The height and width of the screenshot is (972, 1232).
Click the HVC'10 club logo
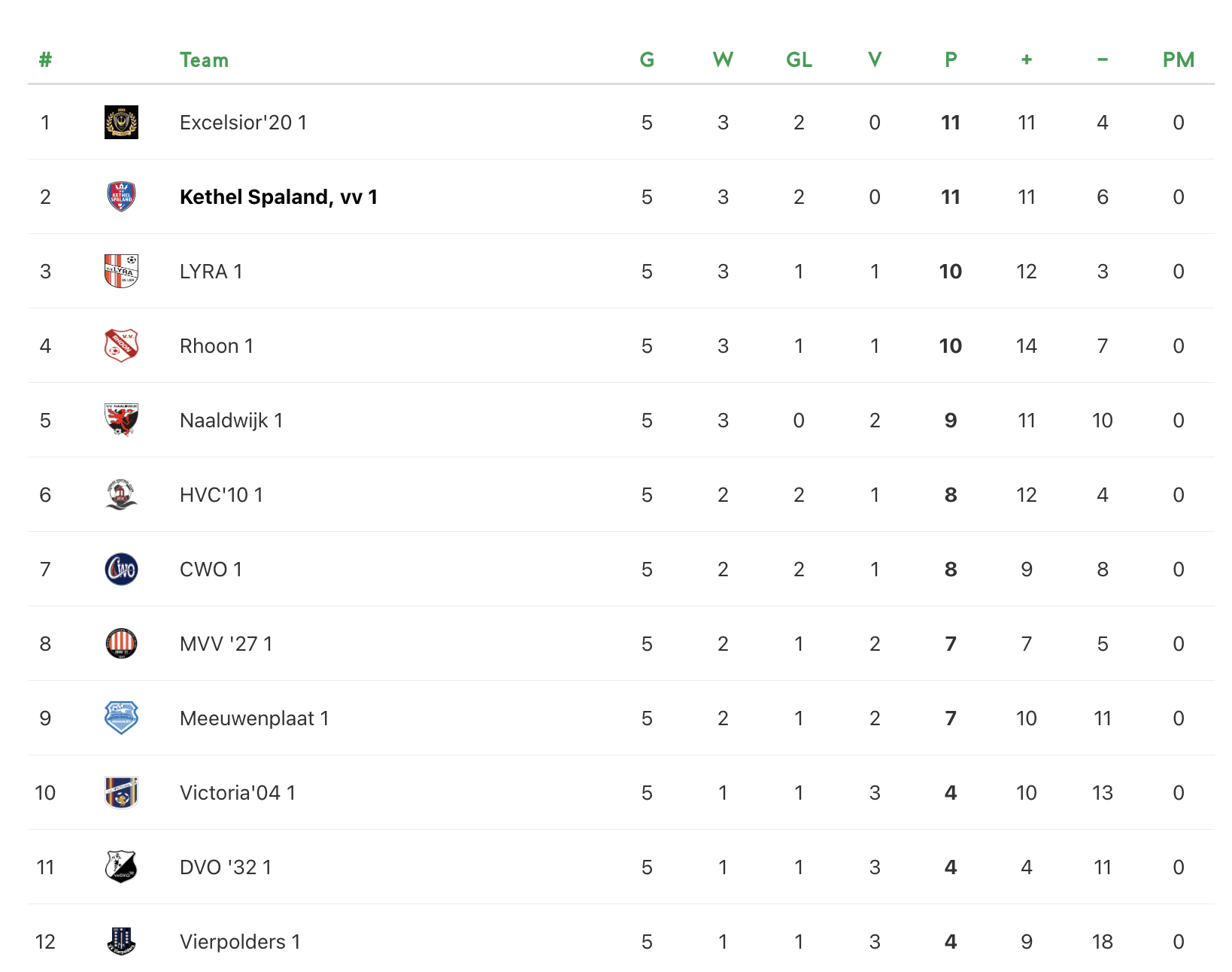click(x=121, y=494)
